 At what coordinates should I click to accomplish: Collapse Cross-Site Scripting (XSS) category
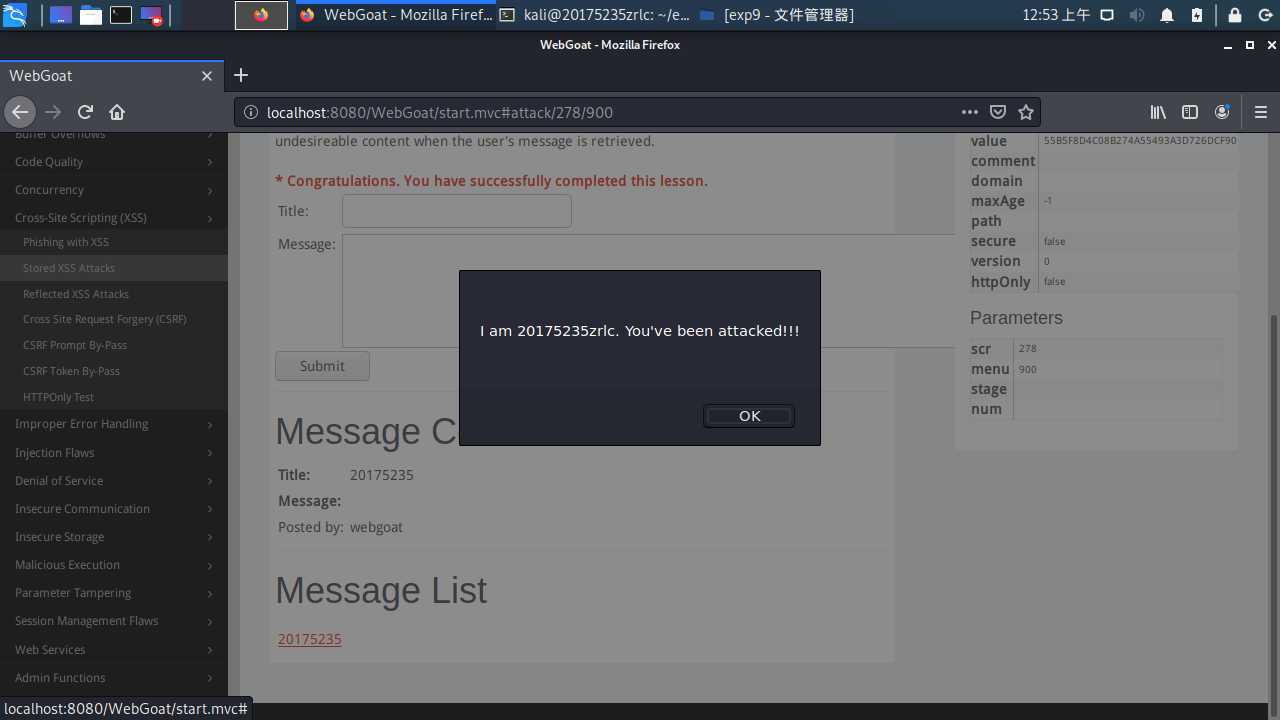114,218
